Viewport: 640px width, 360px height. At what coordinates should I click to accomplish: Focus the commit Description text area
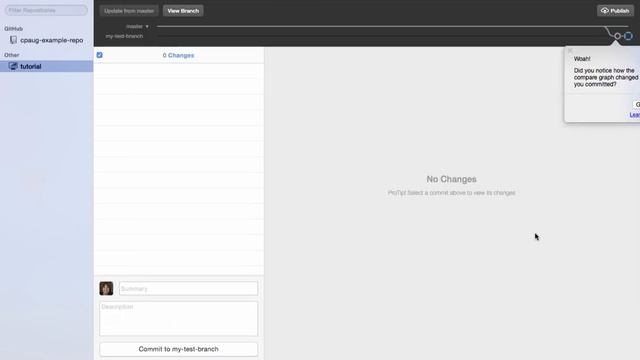click(x=179, y=319)
